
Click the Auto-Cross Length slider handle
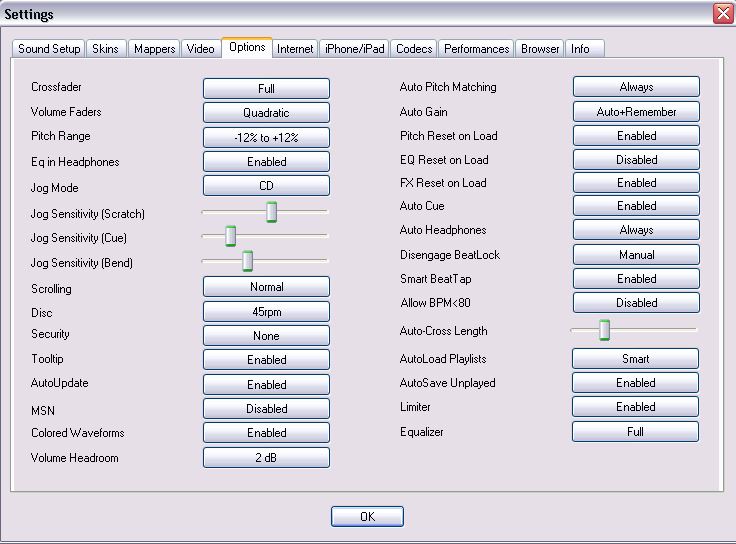pyautogui.click(x=604, y=330)
